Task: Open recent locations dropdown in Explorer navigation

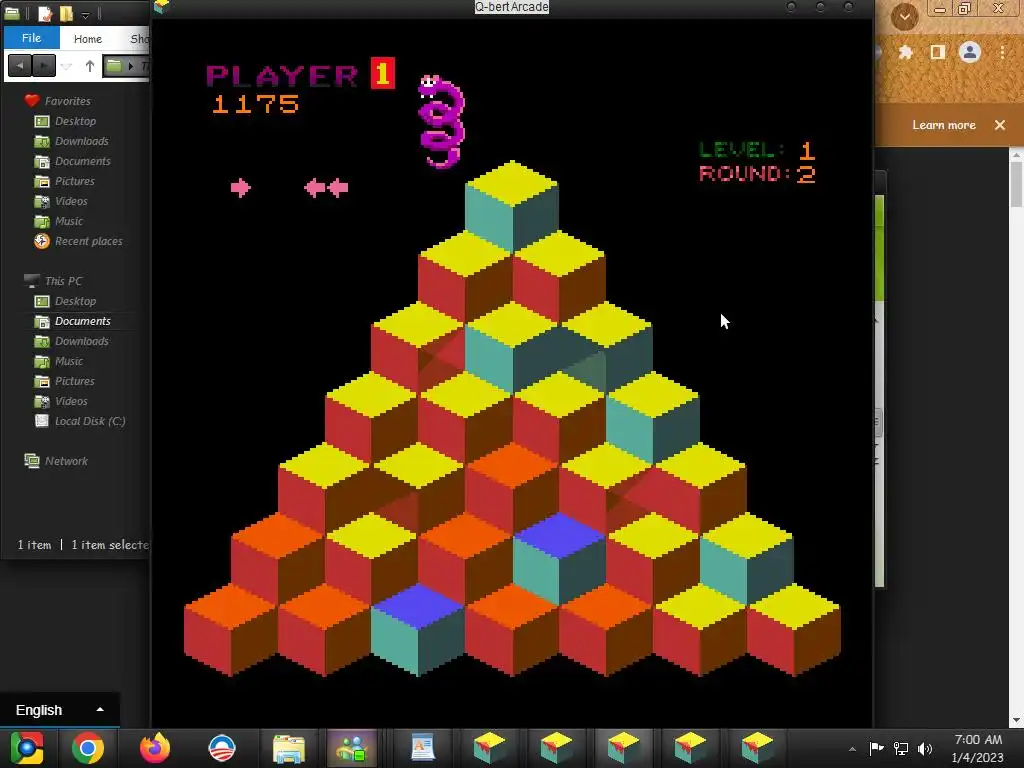Action: tap(67, 66)
